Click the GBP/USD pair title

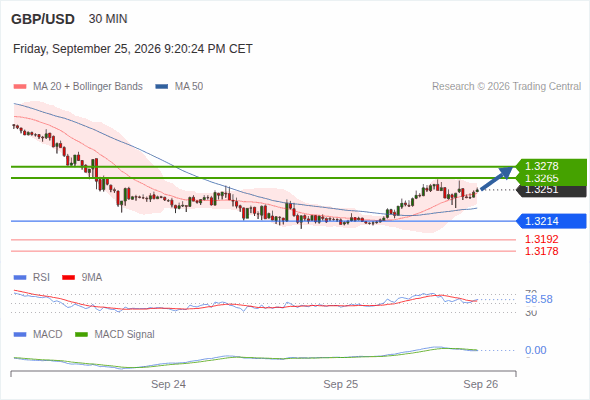click(43, 19)
